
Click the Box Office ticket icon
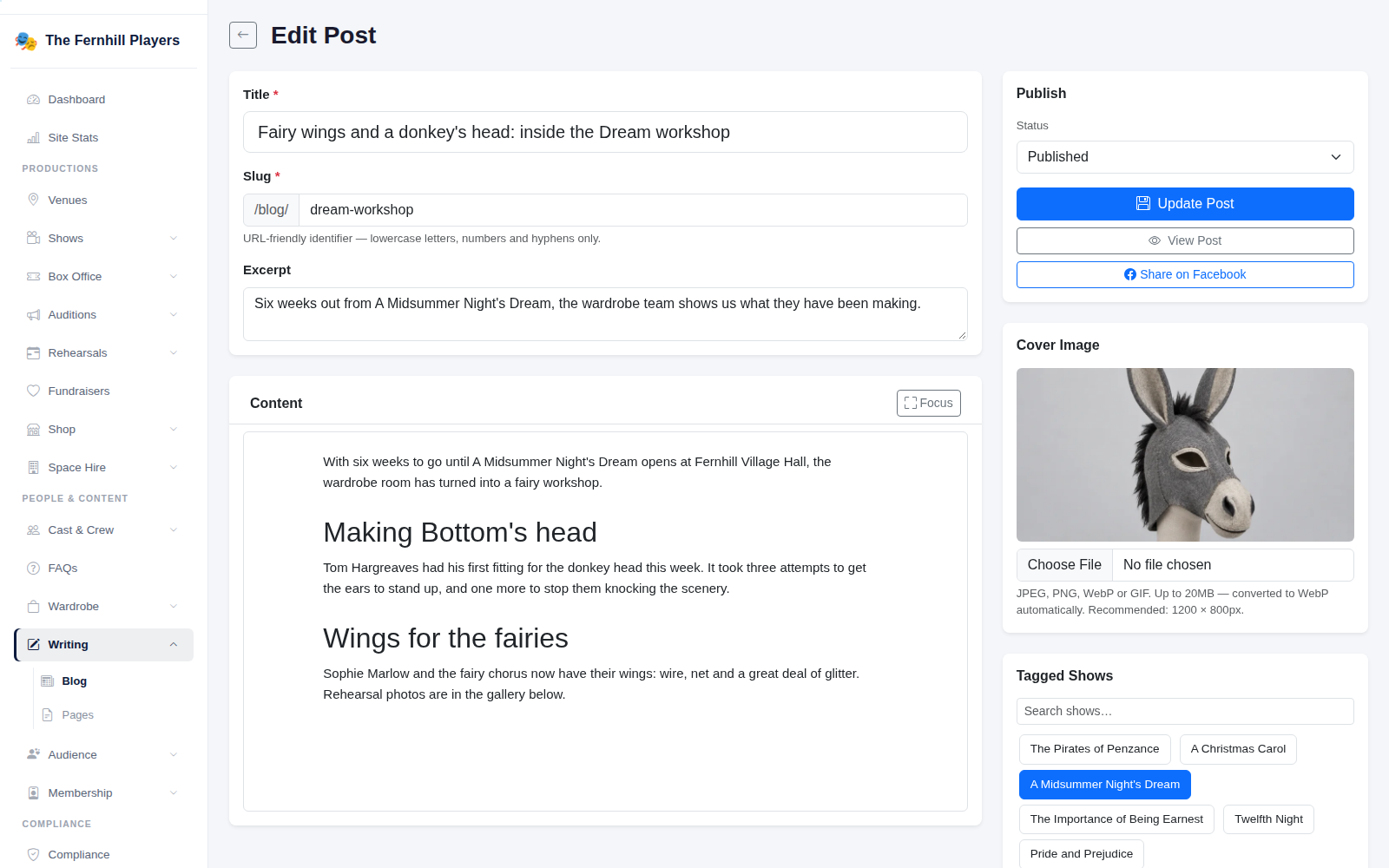click(x=33, y=277)
